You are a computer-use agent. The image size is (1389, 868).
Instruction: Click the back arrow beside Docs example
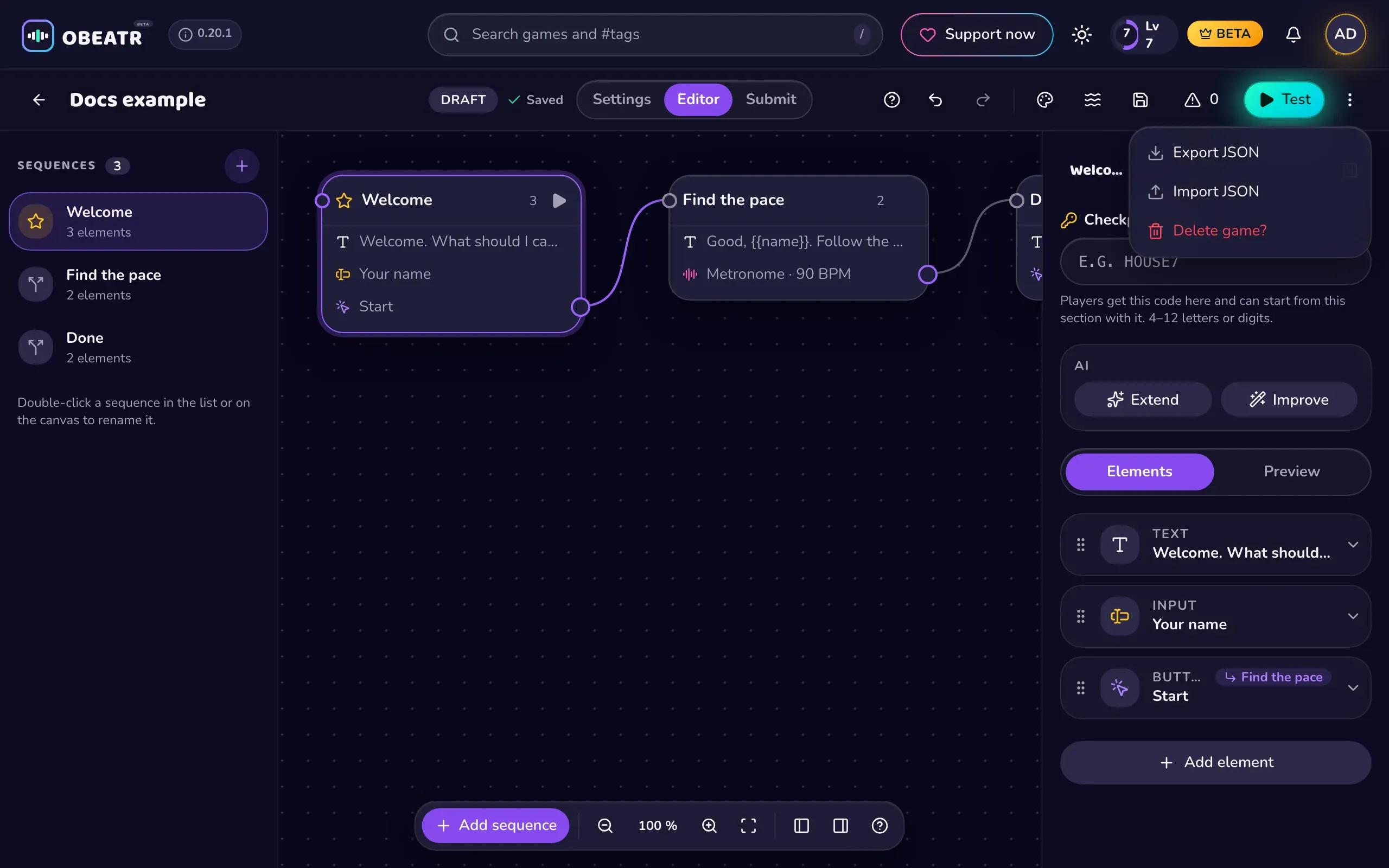(39, 100)
